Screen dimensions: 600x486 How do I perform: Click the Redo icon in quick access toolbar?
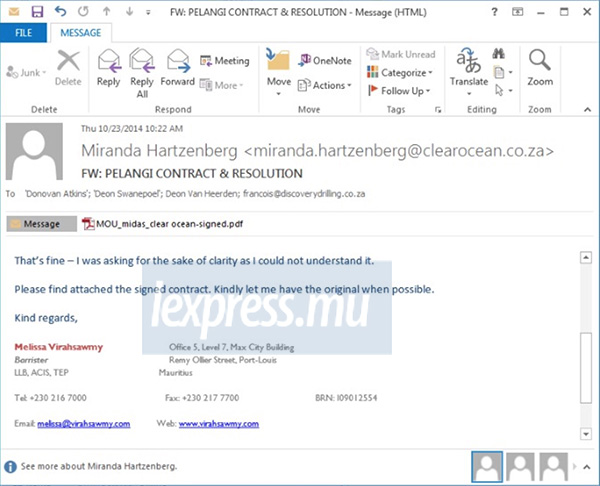point(83,12)
